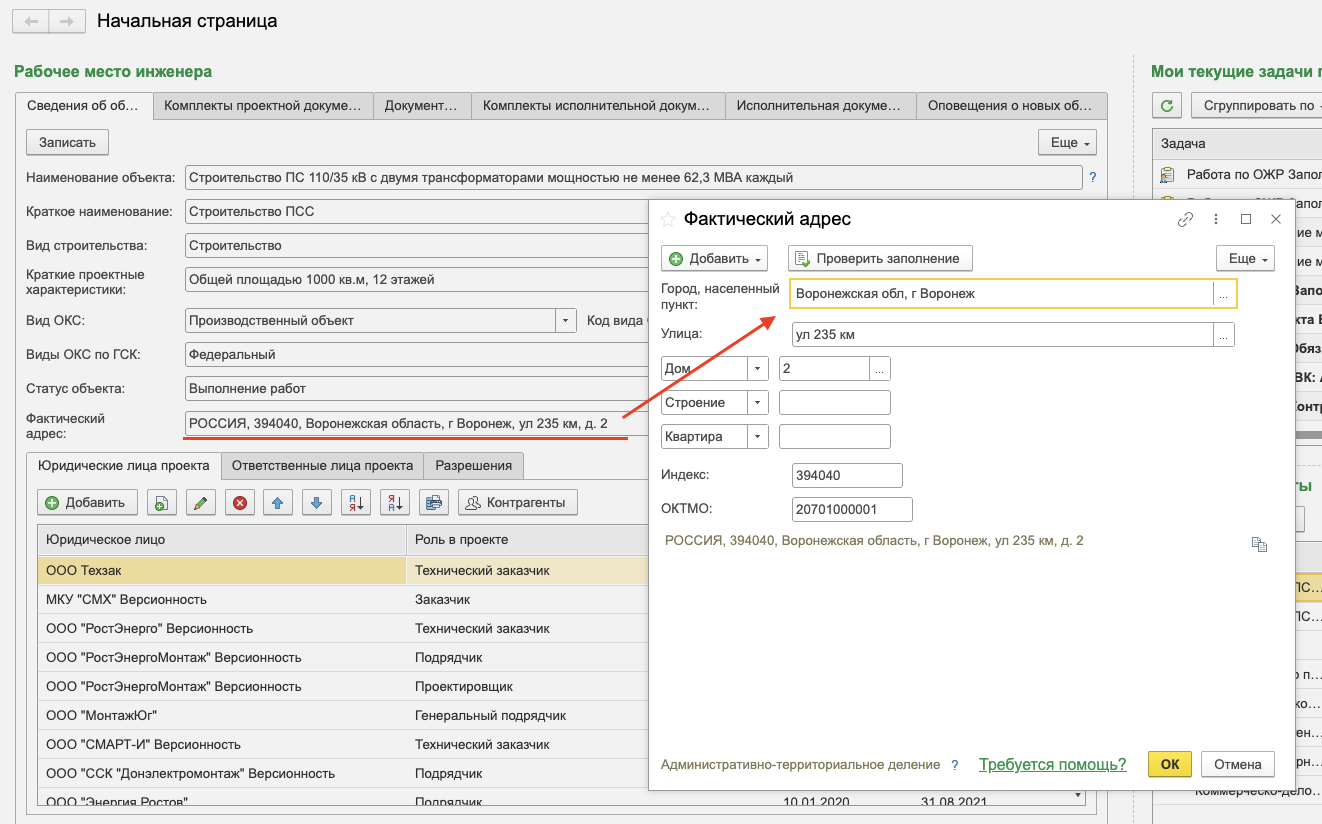Image resolution: width=1322 pixels, height=824 pixels.
Task: Open Вид ОКС dropdown arrow
Action: click(566, 321)
